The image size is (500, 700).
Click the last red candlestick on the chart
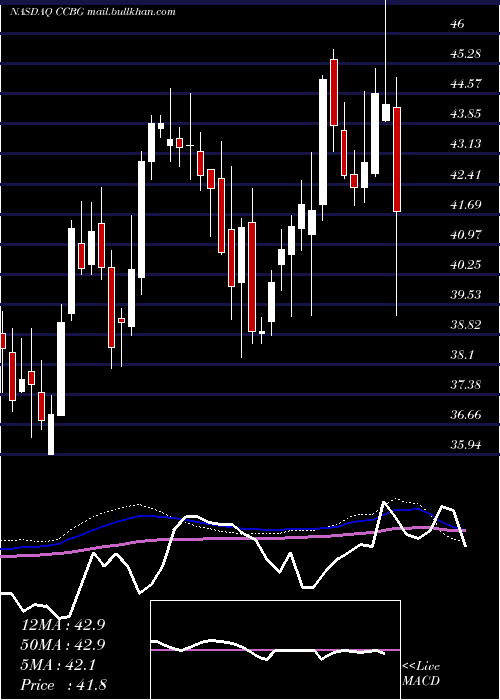397,159
